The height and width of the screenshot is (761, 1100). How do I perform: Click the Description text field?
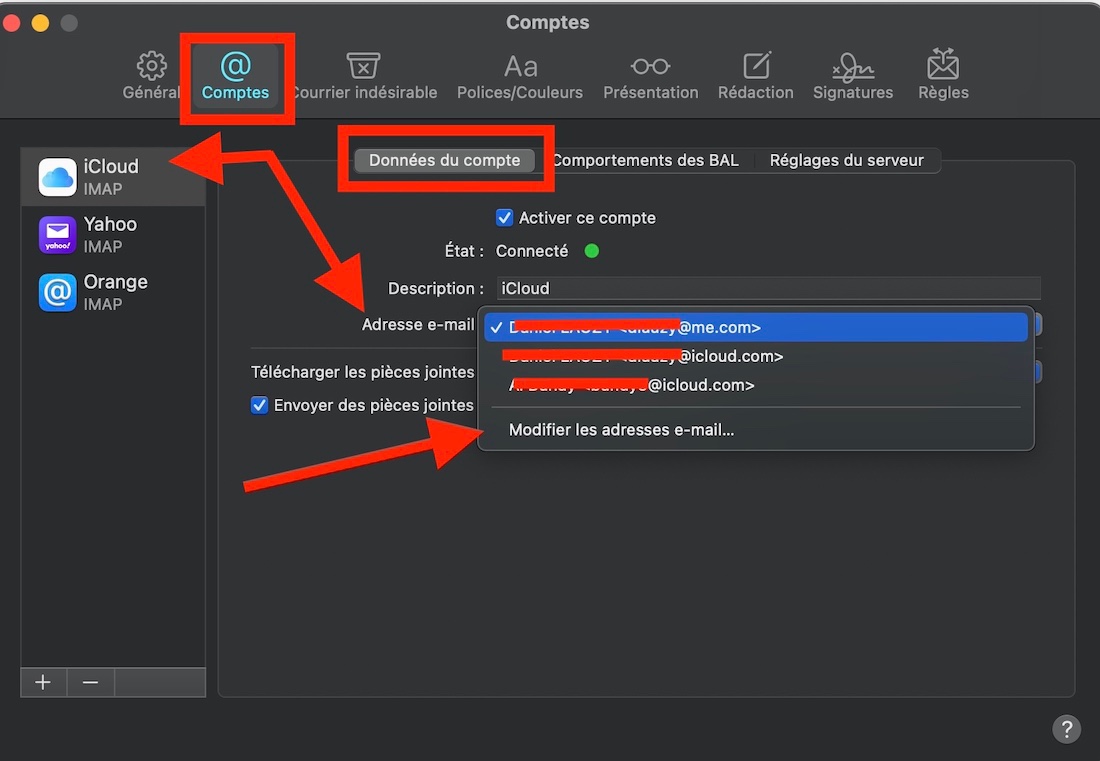(768, 288)
